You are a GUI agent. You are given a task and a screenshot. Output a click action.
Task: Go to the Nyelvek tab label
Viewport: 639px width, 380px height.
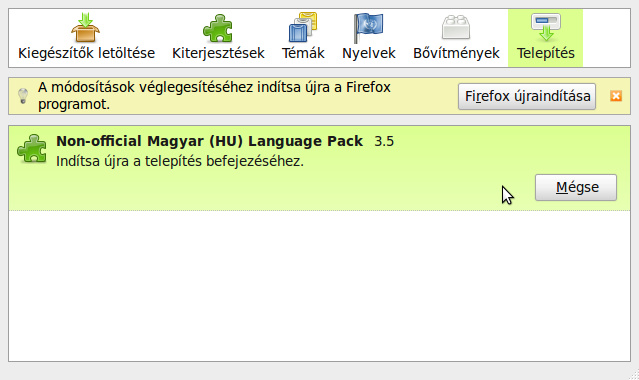tap(369, 53)
